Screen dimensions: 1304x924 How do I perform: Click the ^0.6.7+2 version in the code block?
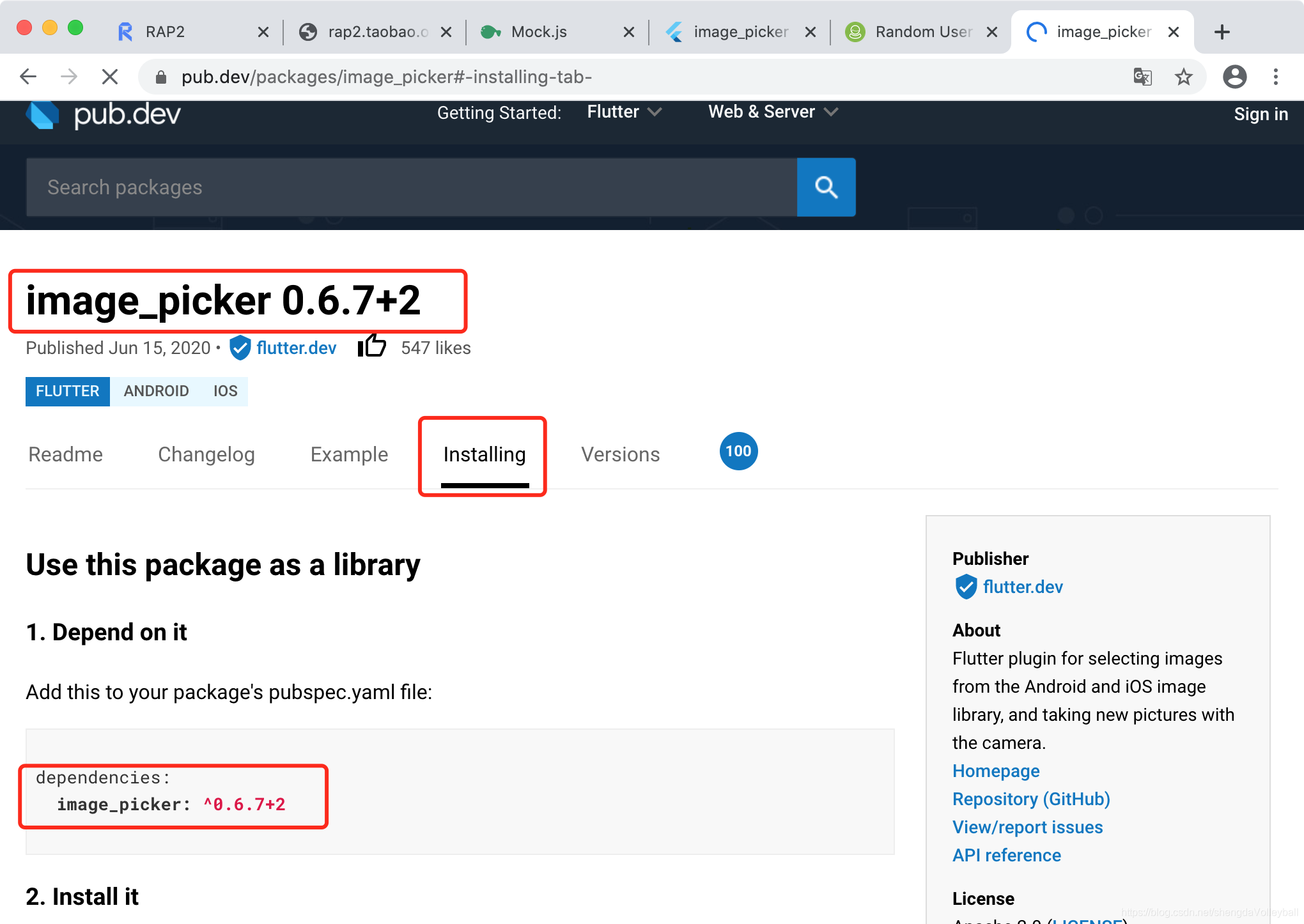coord(244,804)
